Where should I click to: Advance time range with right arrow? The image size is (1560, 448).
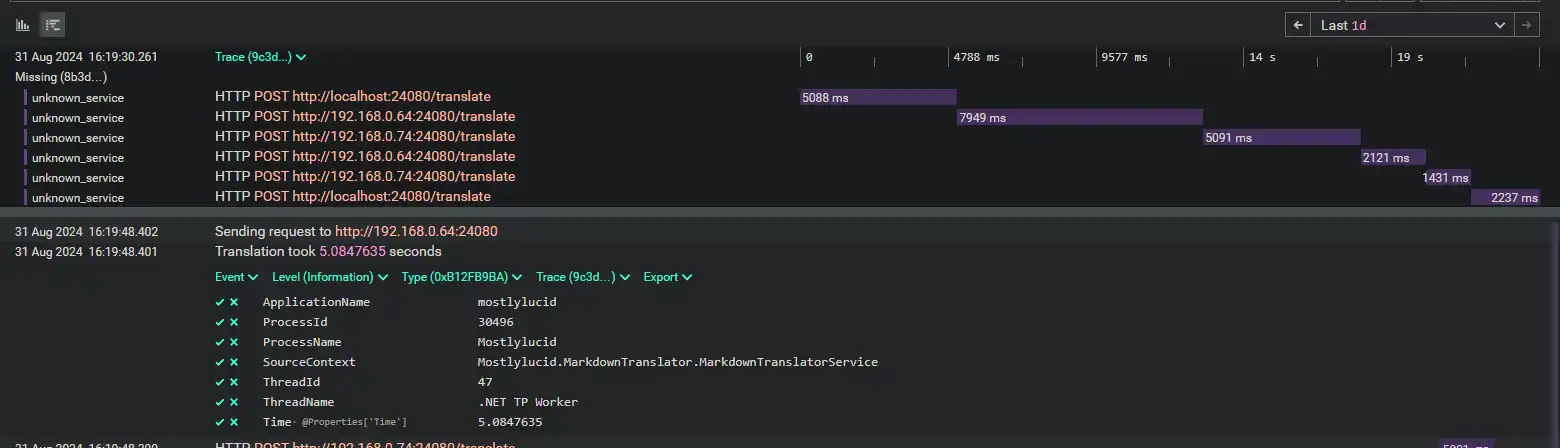tap(1527, 25)
